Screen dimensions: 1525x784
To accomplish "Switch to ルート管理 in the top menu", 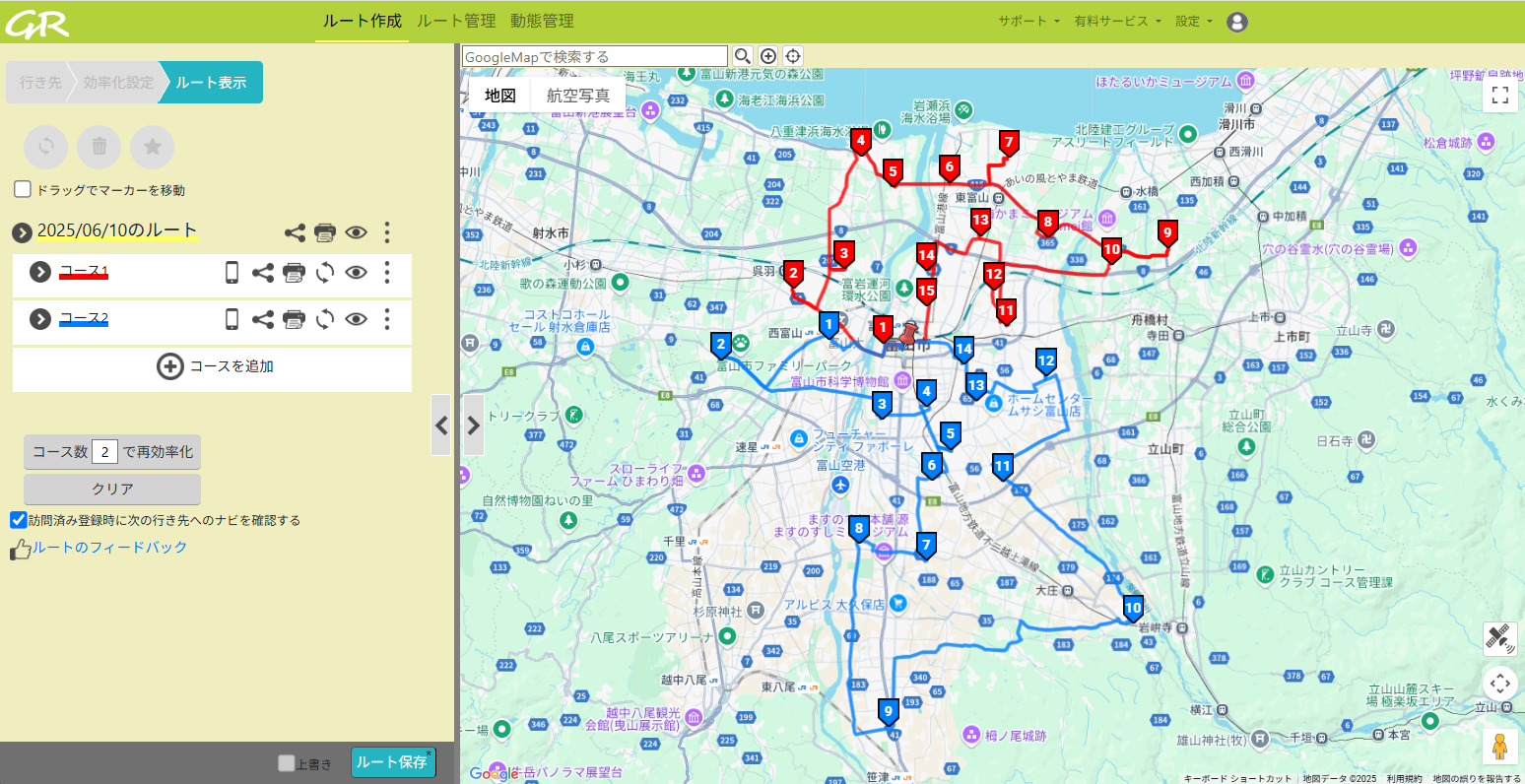I will point(456,20).
